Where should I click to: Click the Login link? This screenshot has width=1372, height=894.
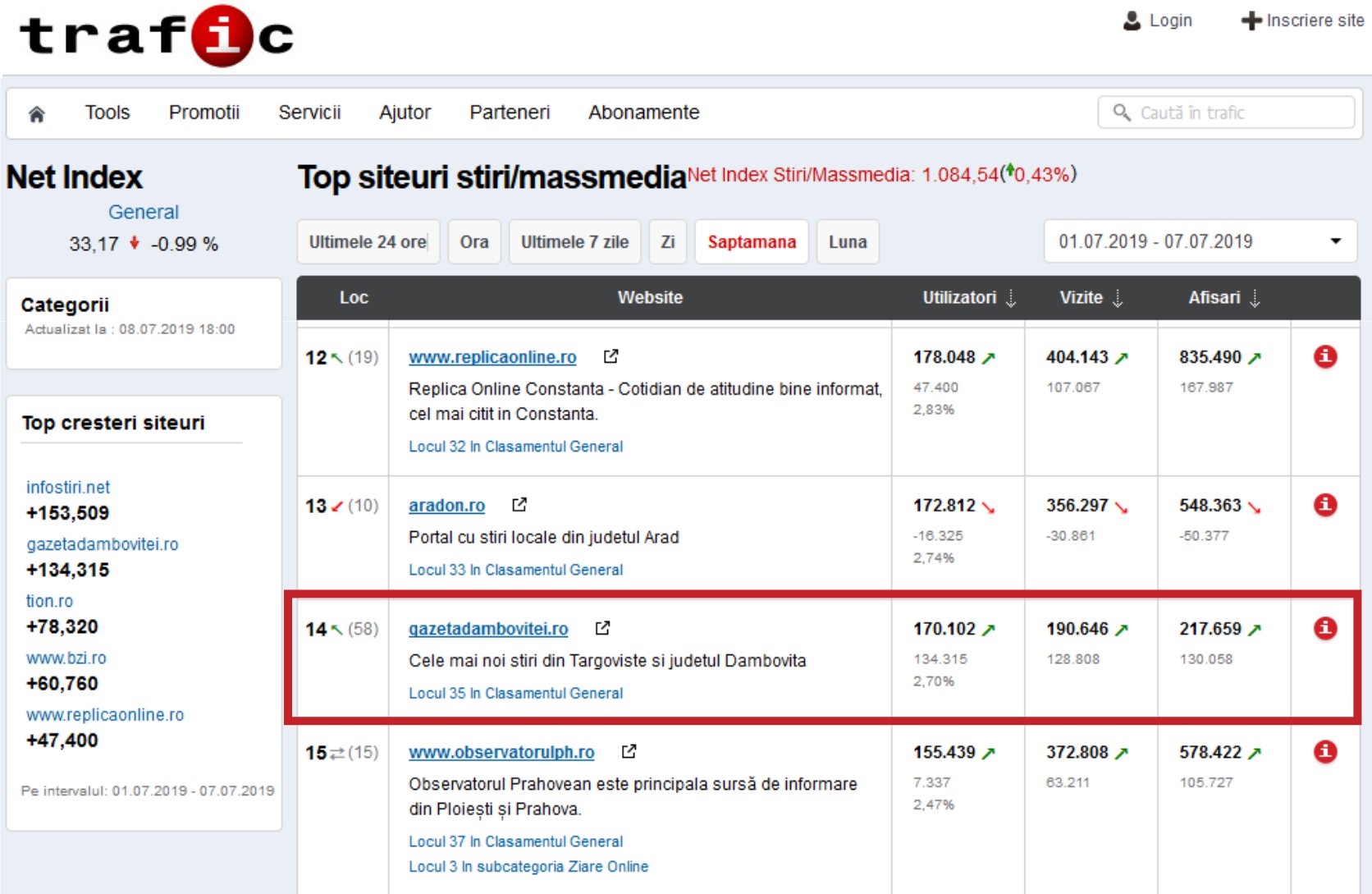click(1171, 21)
